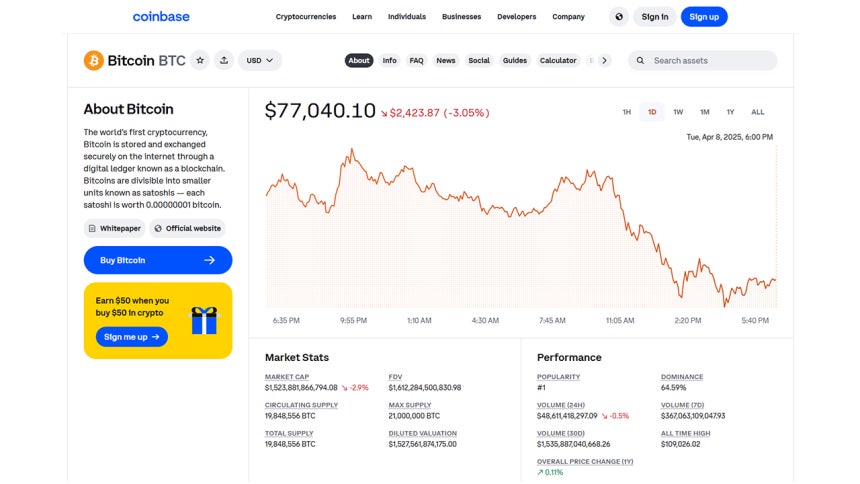Select the 1H chart range
Screen dimensions: 860x484
[626, 112]
